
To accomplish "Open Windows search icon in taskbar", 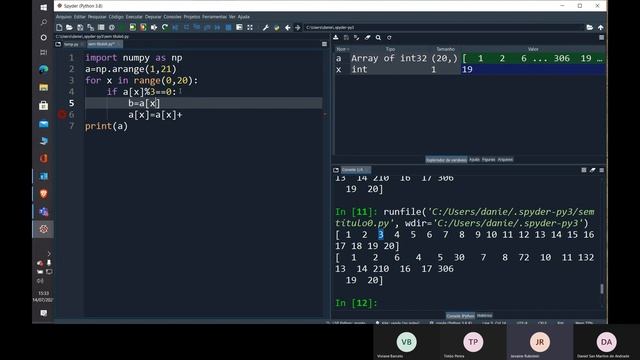I will click(x=44, y=22).
